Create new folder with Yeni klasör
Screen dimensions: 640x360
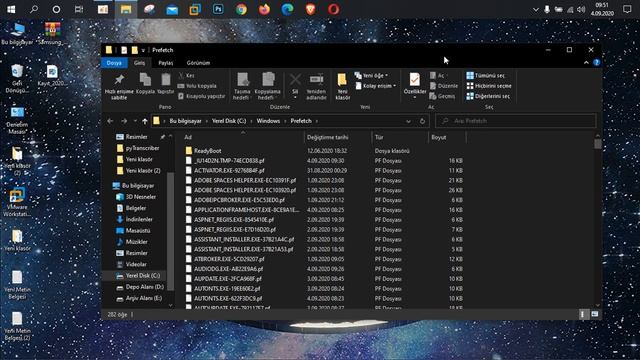click(x=342, y=86)
